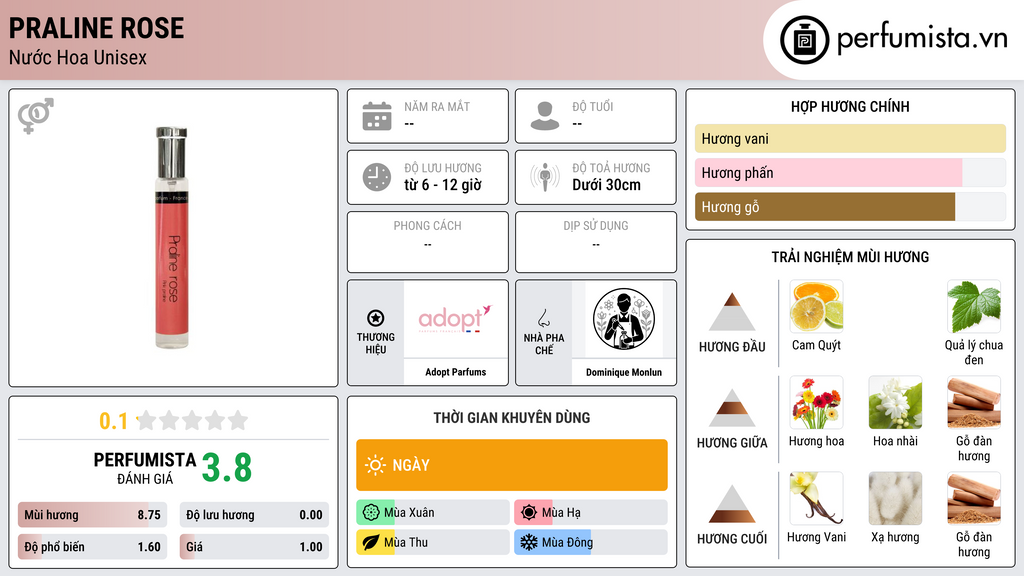Click the Giá 1.00 score bar

(x=254, y=547)
